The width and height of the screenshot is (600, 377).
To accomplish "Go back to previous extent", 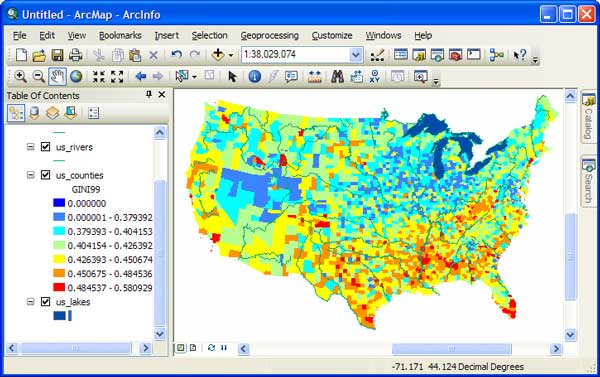I will click(141, 77).
